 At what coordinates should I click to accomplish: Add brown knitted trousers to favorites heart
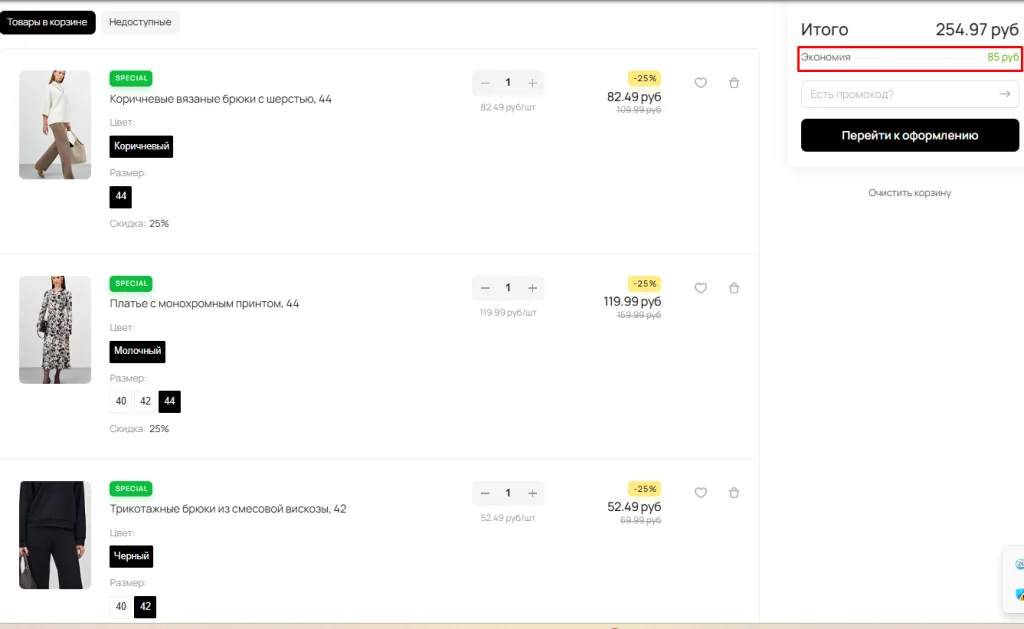click(x=700, y=83)
